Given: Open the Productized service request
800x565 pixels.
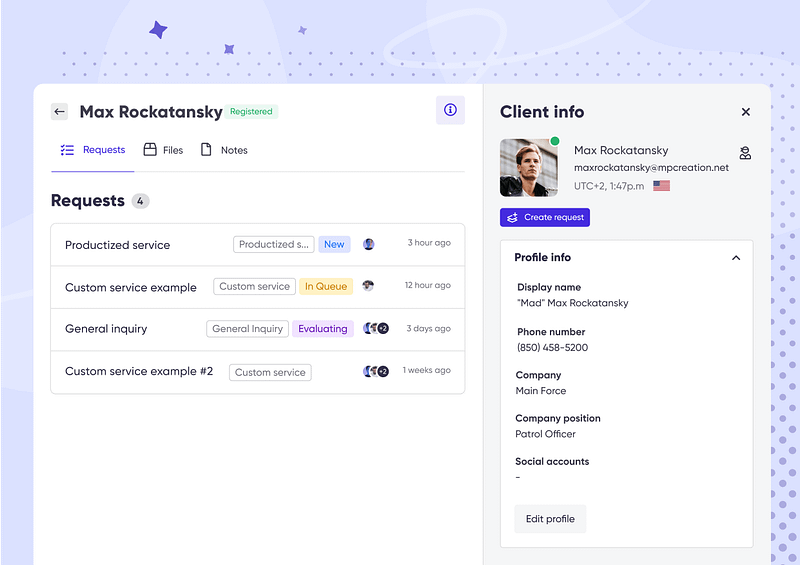Looking at the screenshot, I should click(258, 245).
